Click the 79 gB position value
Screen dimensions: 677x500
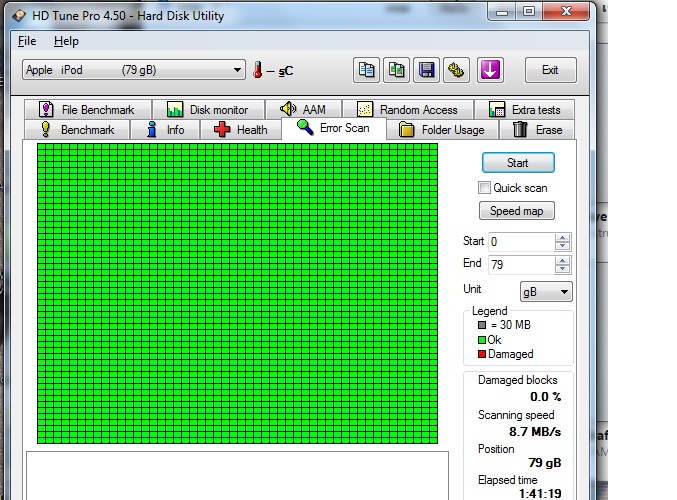tap(545, 463)
